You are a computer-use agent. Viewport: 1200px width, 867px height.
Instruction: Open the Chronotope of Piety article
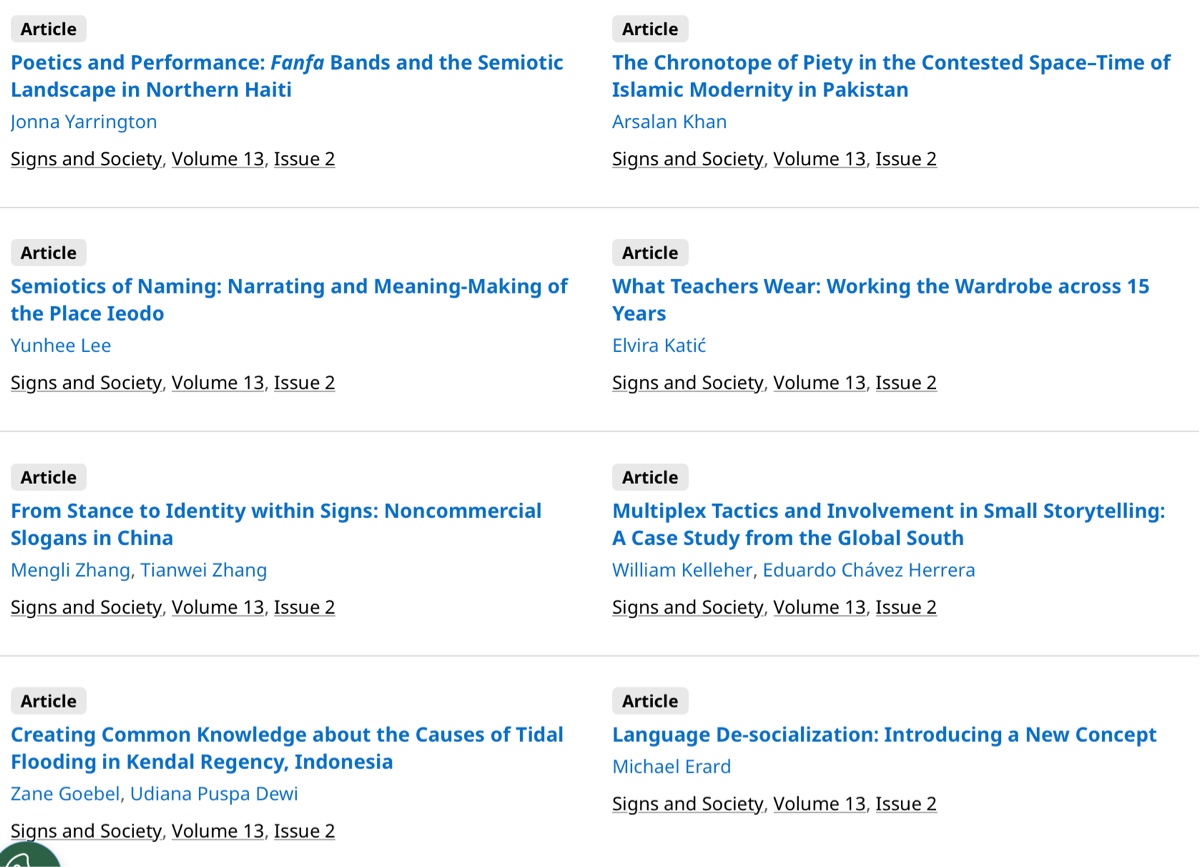(890, 76)
